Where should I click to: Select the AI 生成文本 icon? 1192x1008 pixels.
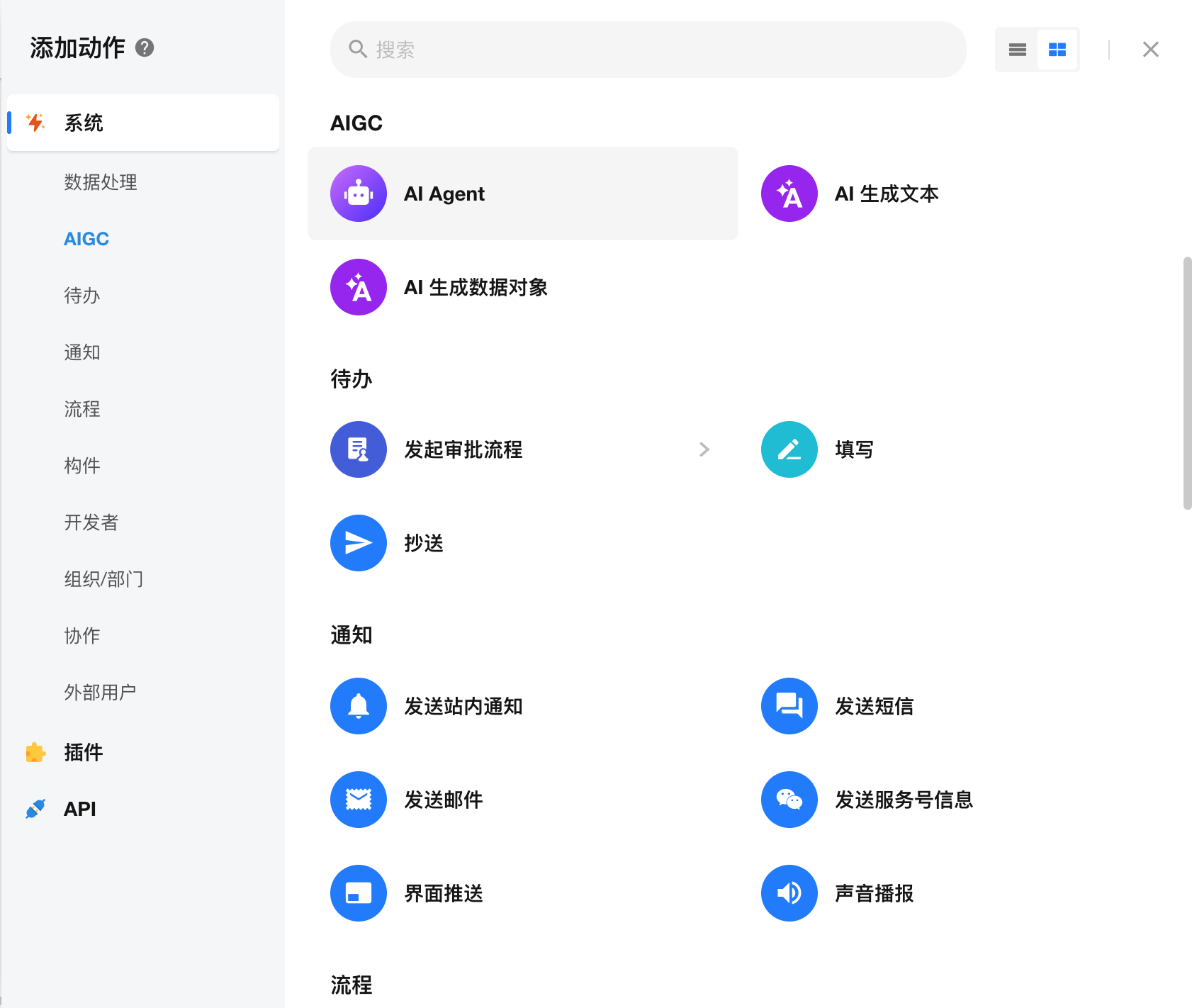789,194
